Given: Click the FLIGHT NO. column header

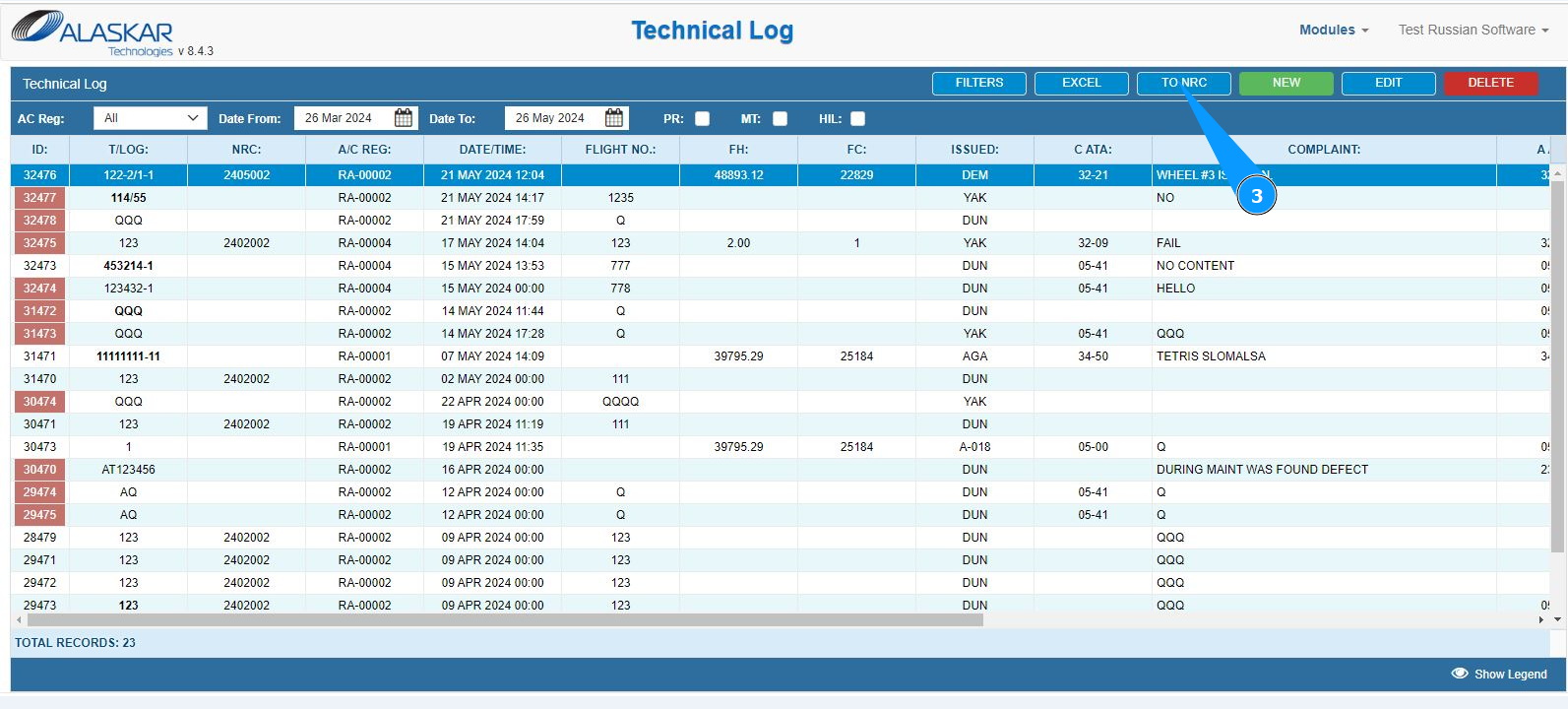Looking at the screenshot, I should (x=620, y=150).
